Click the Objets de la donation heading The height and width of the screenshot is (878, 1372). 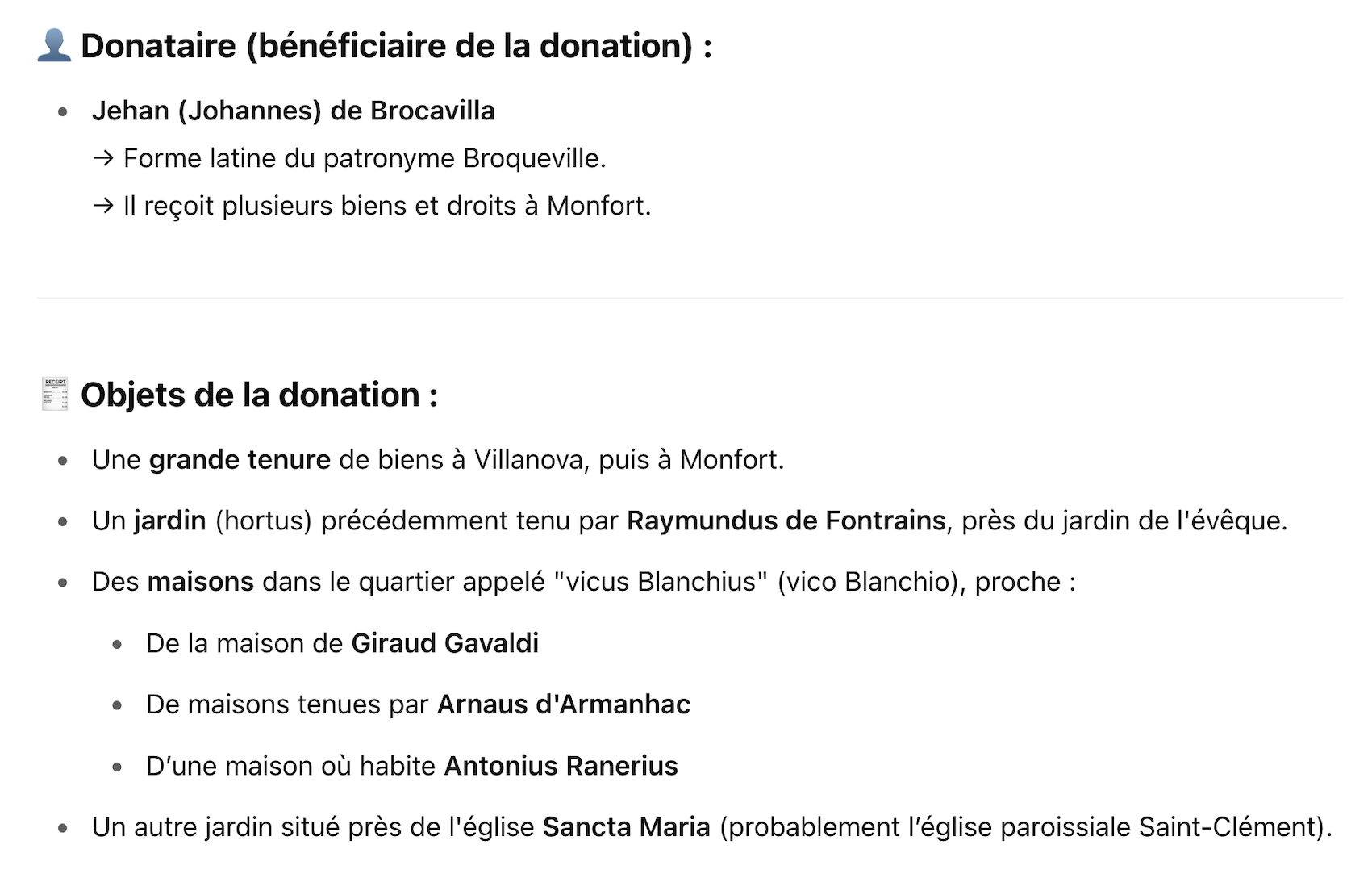tap(259, 395)
